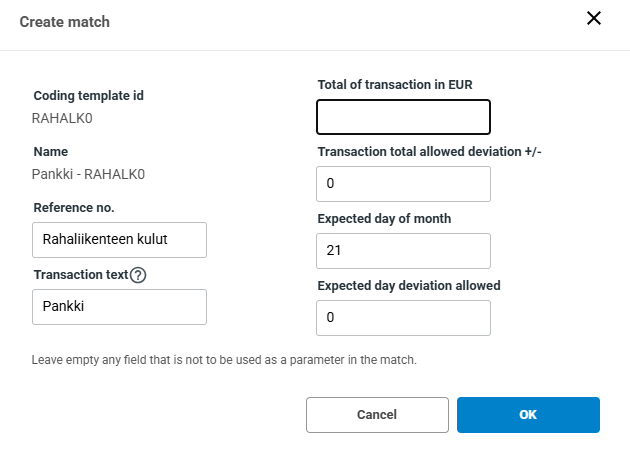The width and height of the screenshot is (630, 458).
Task: Click the Expected day of month label
Action: 384,219
